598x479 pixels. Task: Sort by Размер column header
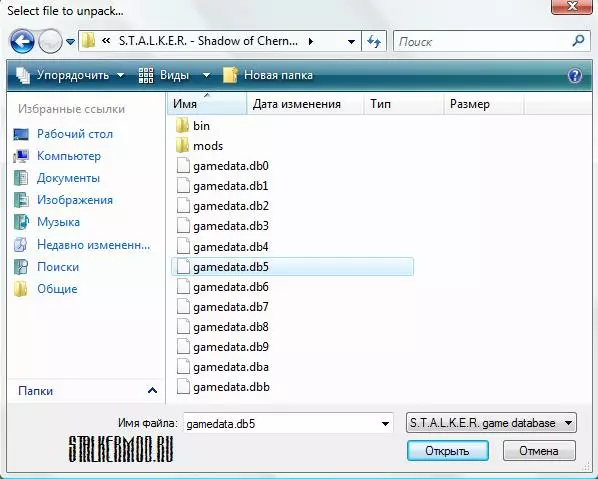[x=484, y=103]
